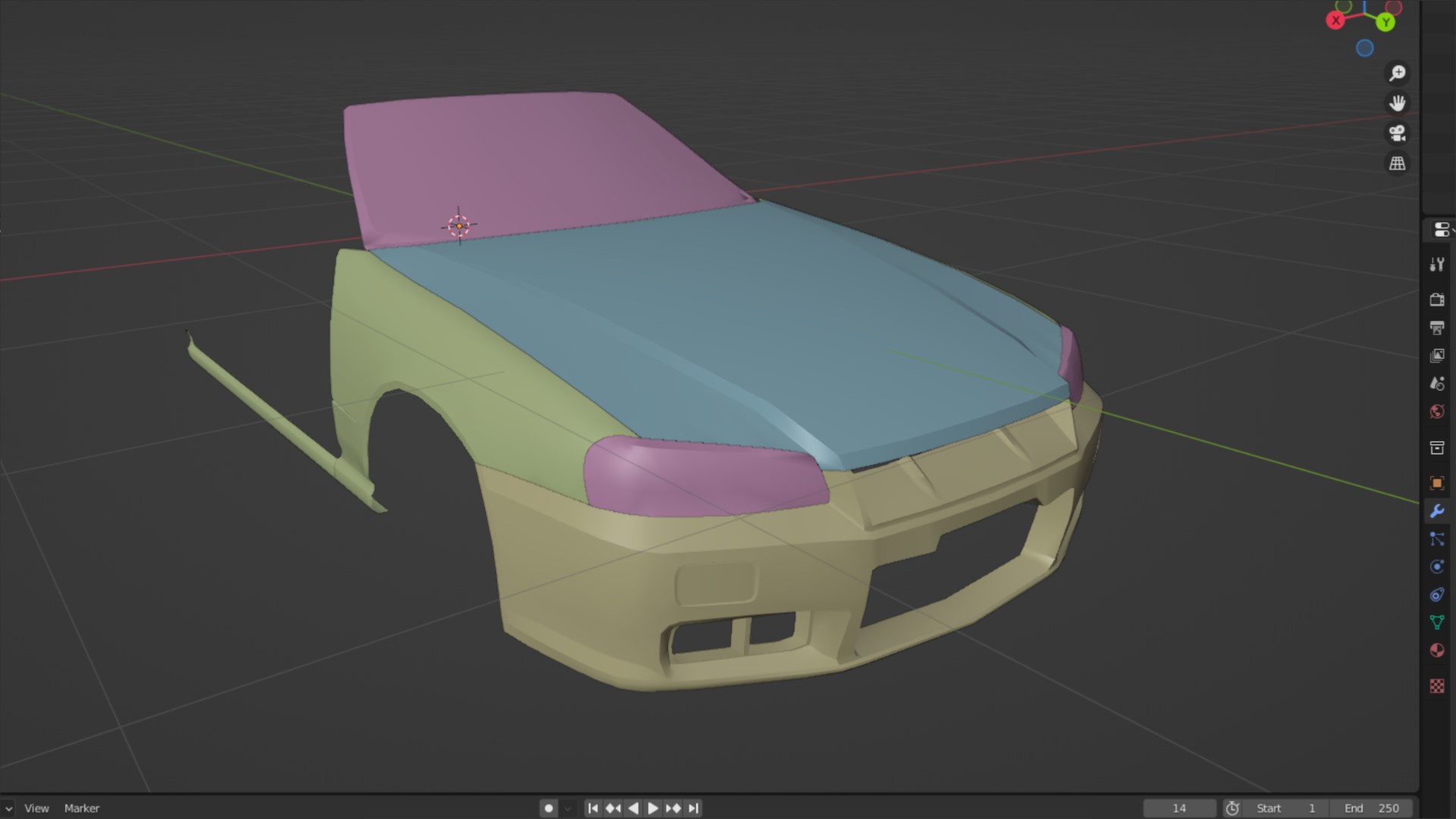The height and width of the screenshot is (819, 1456).
Task: Open the Object Data properties tab
Action: point(1437,623)
